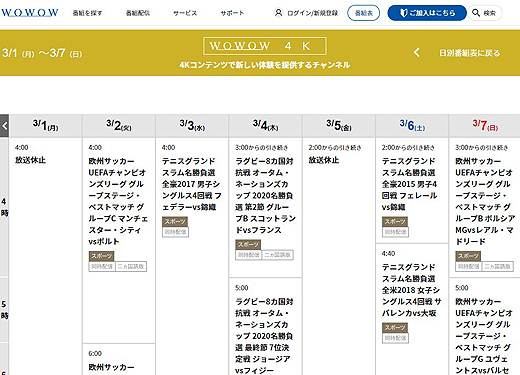The width and height of the screenshot is (520, 375).
Task: Click the WOWOW 4K channel logo box
Action: point(265,46)
